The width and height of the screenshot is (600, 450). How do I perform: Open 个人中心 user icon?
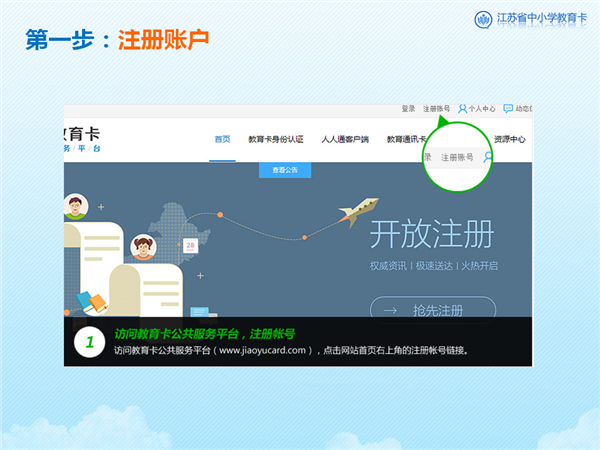[462, 109]
